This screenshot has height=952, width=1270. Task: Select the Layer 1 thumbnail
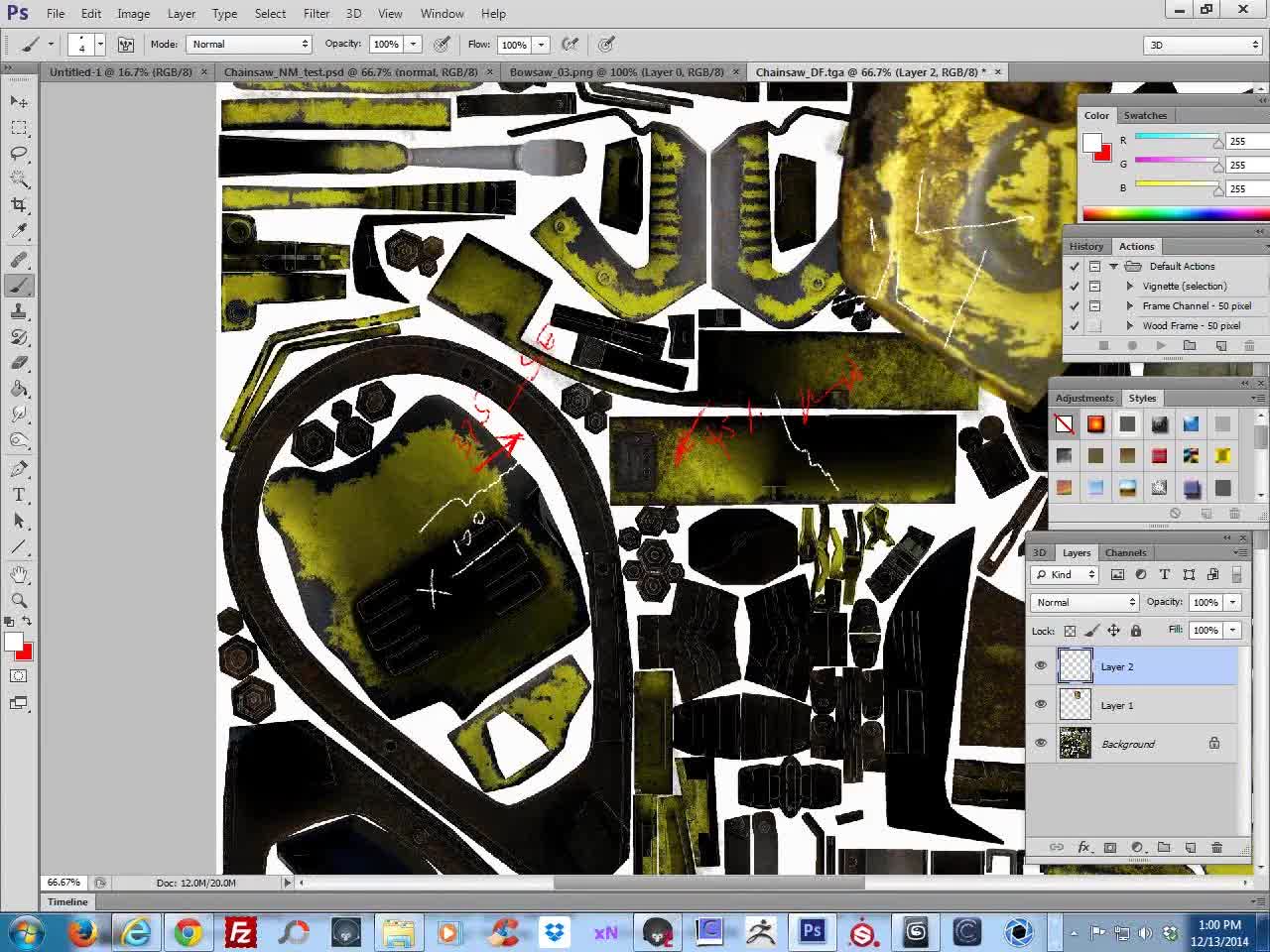[1076, 705]
